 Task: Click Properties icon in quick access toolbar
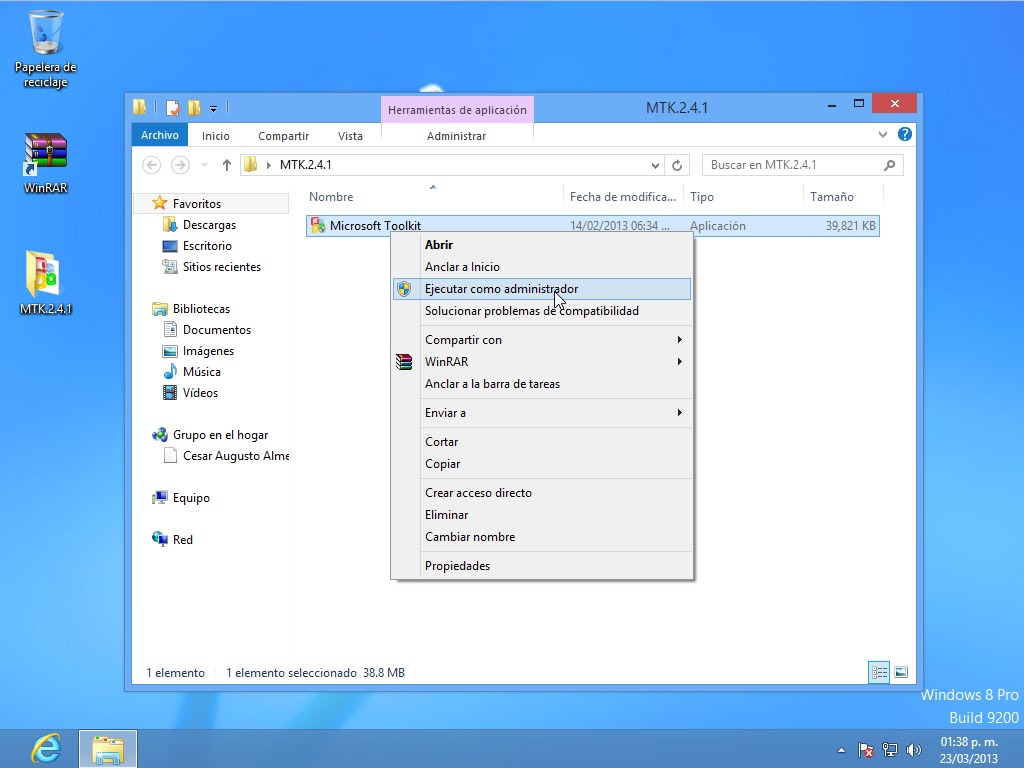(172, 108)
